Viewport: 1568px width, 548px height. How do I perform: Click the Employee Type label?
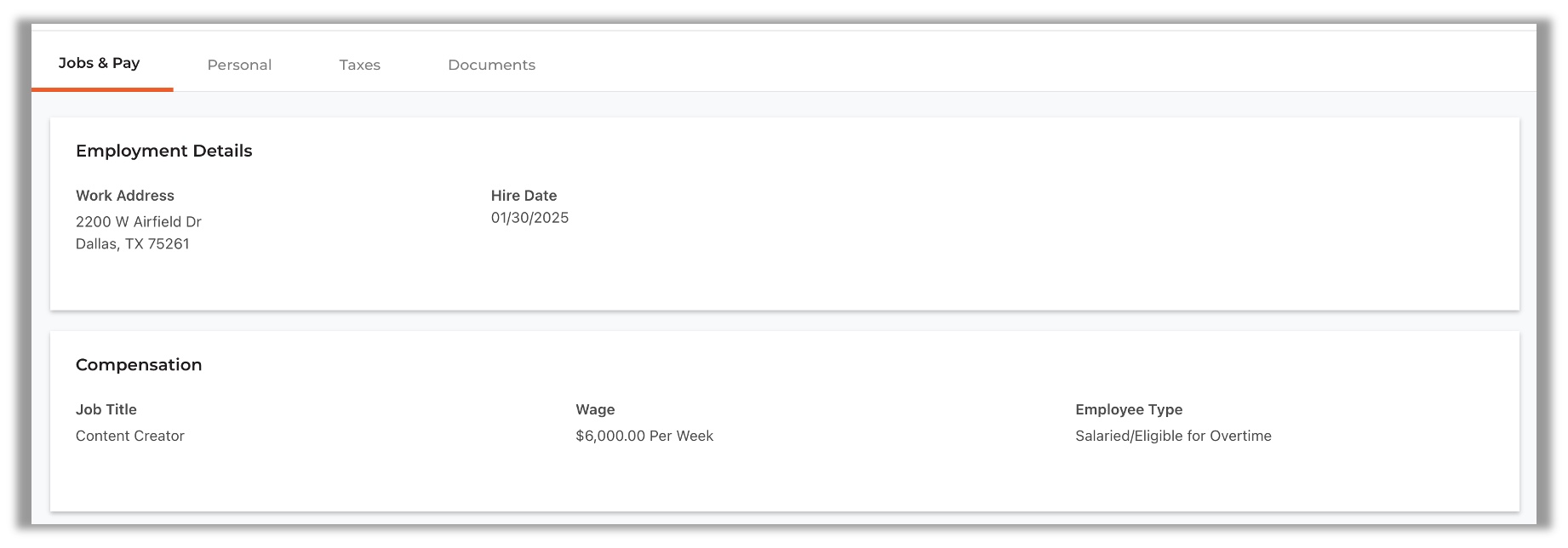(1129, 409)
